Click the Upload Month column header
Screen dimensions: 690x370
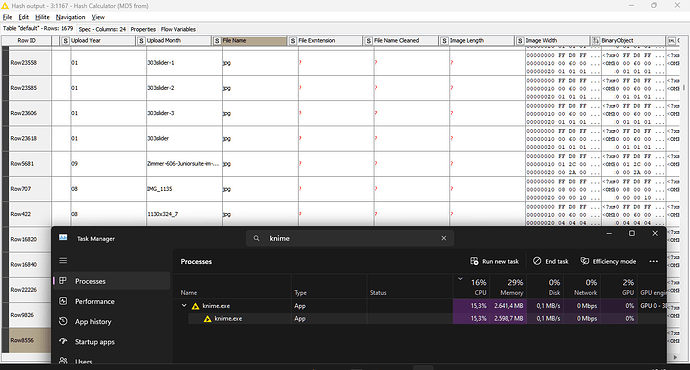coord(174,40)
